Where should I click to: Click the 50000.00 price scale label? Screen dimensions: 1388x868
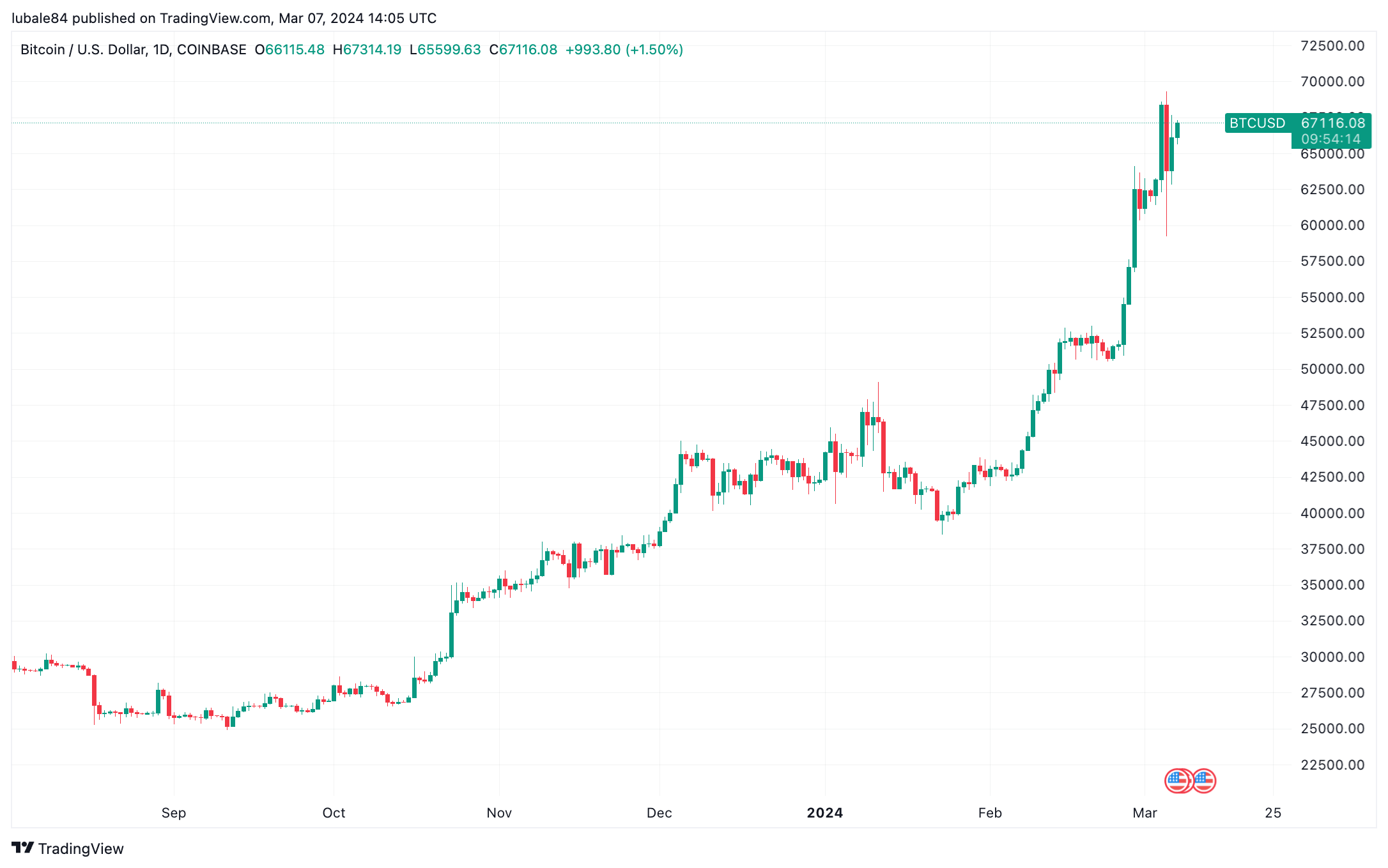click(1332, 369)
